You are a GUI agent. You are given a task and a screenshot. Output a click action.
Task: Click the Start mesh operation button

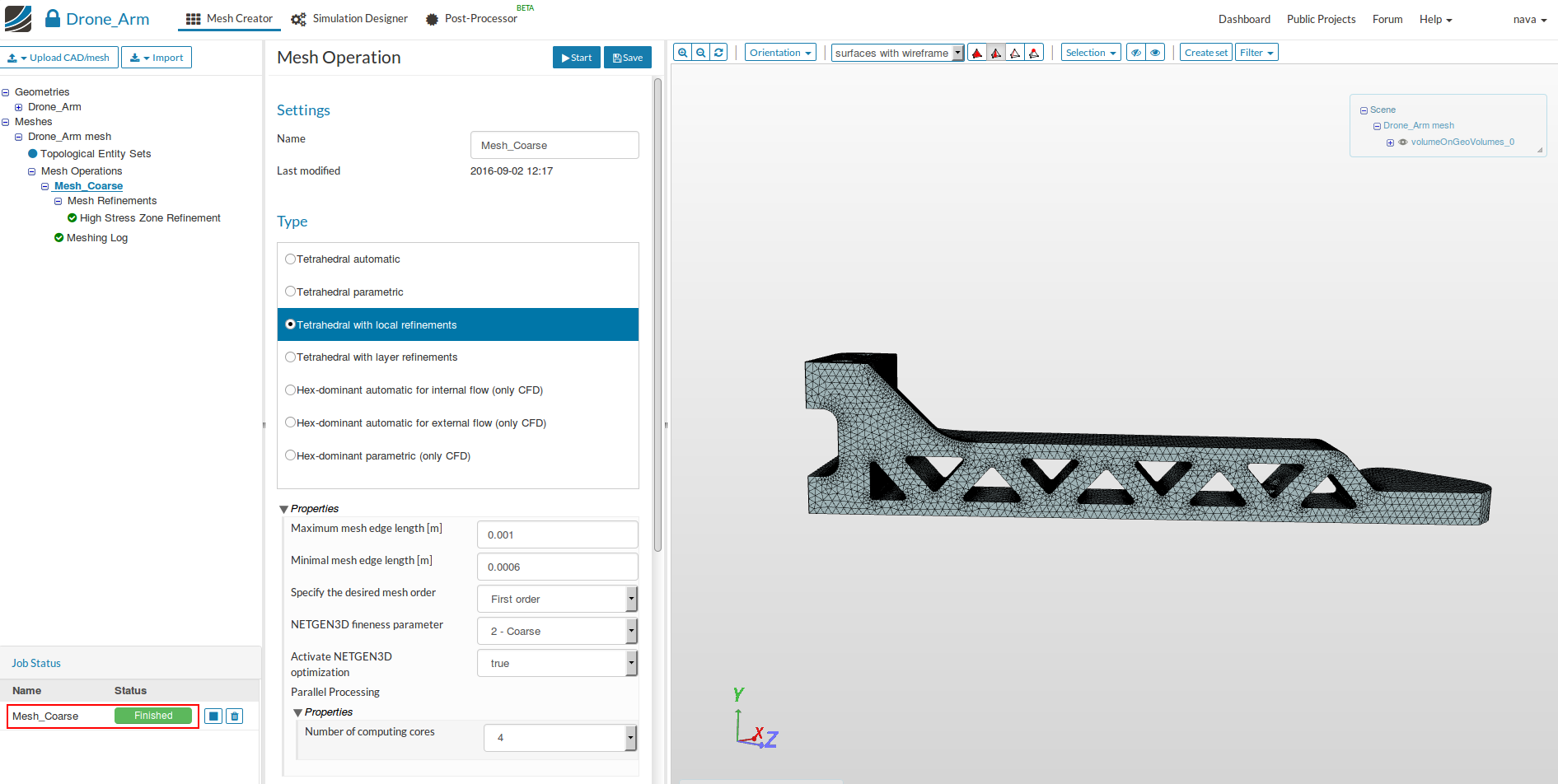pyautogui.click(x=577, y=58)
